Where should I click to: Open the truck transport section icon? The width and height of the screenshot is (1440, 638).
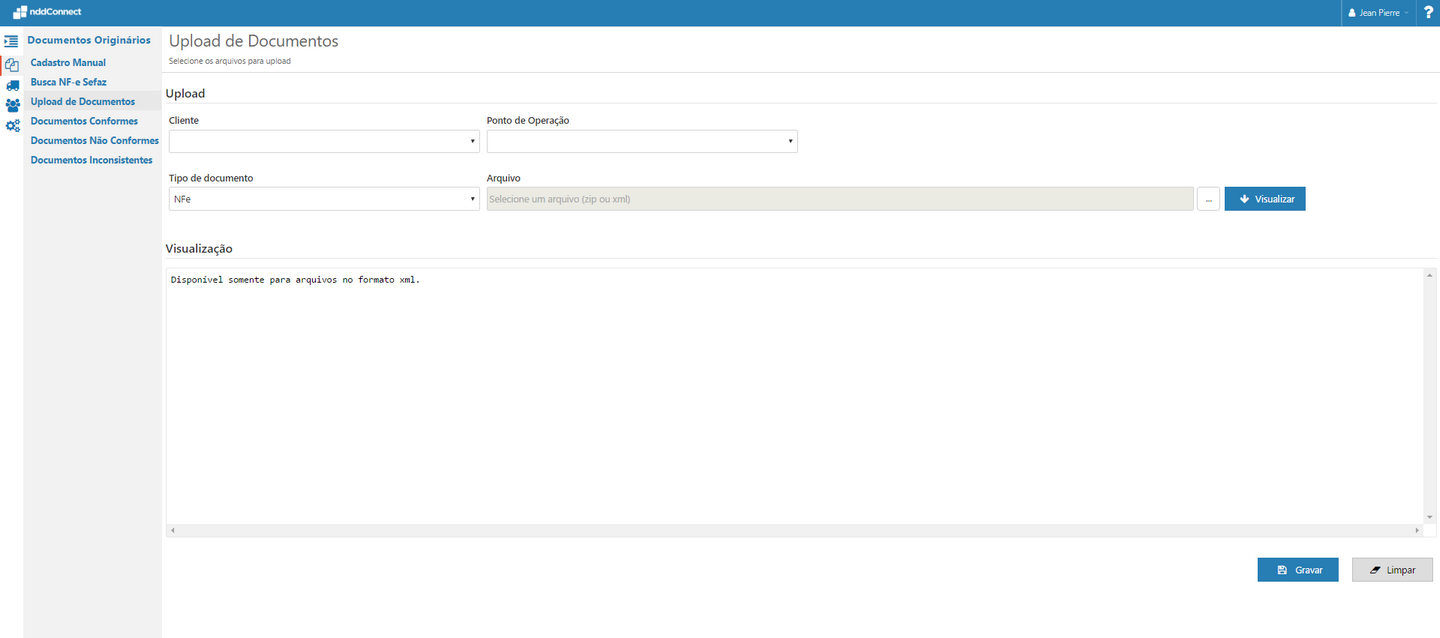[x=12, y=85]
